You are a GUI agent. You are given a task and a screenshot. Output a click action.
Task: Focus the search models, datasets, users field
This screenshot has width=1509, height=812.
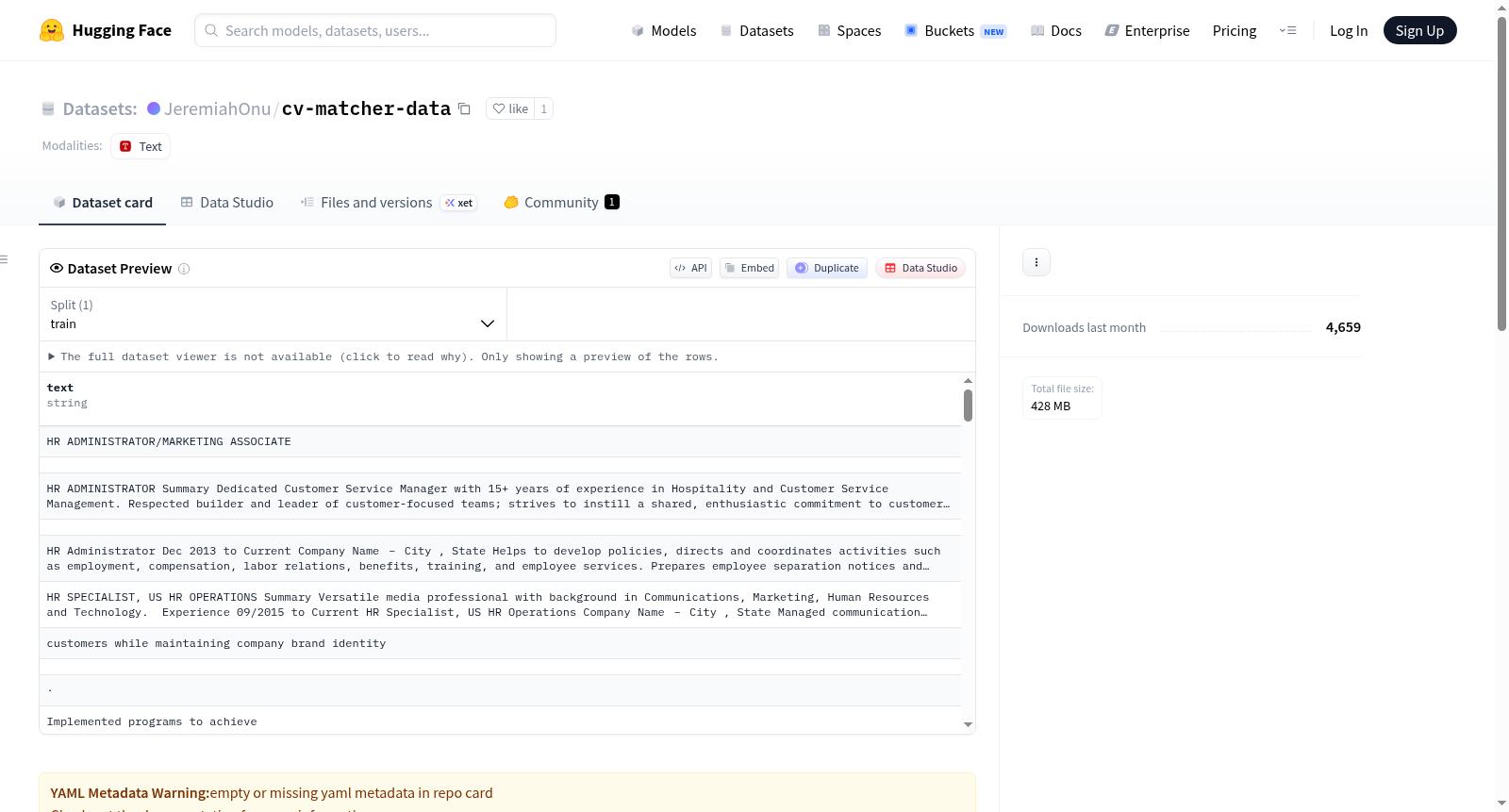[375, 30]
